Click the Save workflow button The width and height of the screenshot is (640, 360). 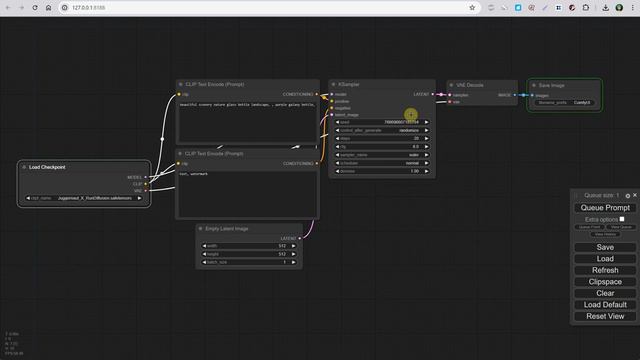point(605,247)
